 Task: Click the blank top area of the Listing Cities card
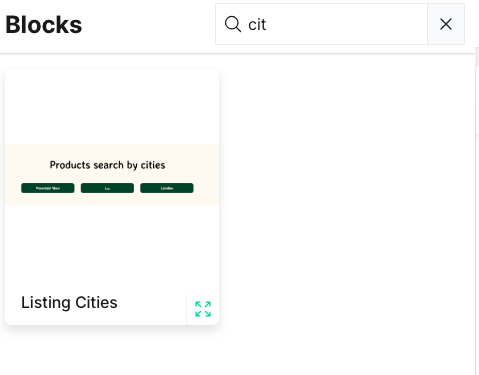(x=112, y=106)
